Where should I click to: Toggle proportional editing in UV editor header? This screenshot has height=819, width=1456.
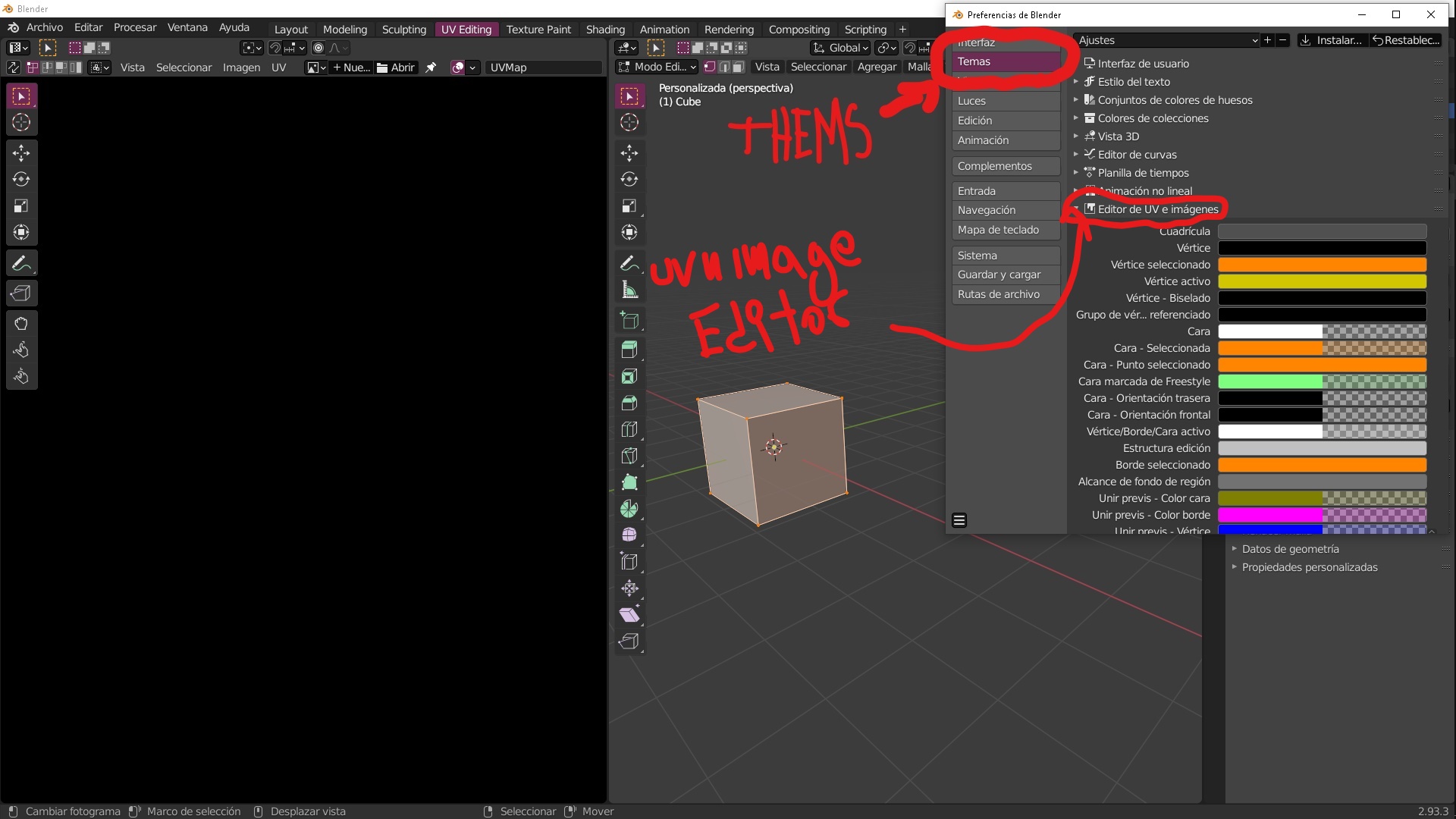pos(318,48)
